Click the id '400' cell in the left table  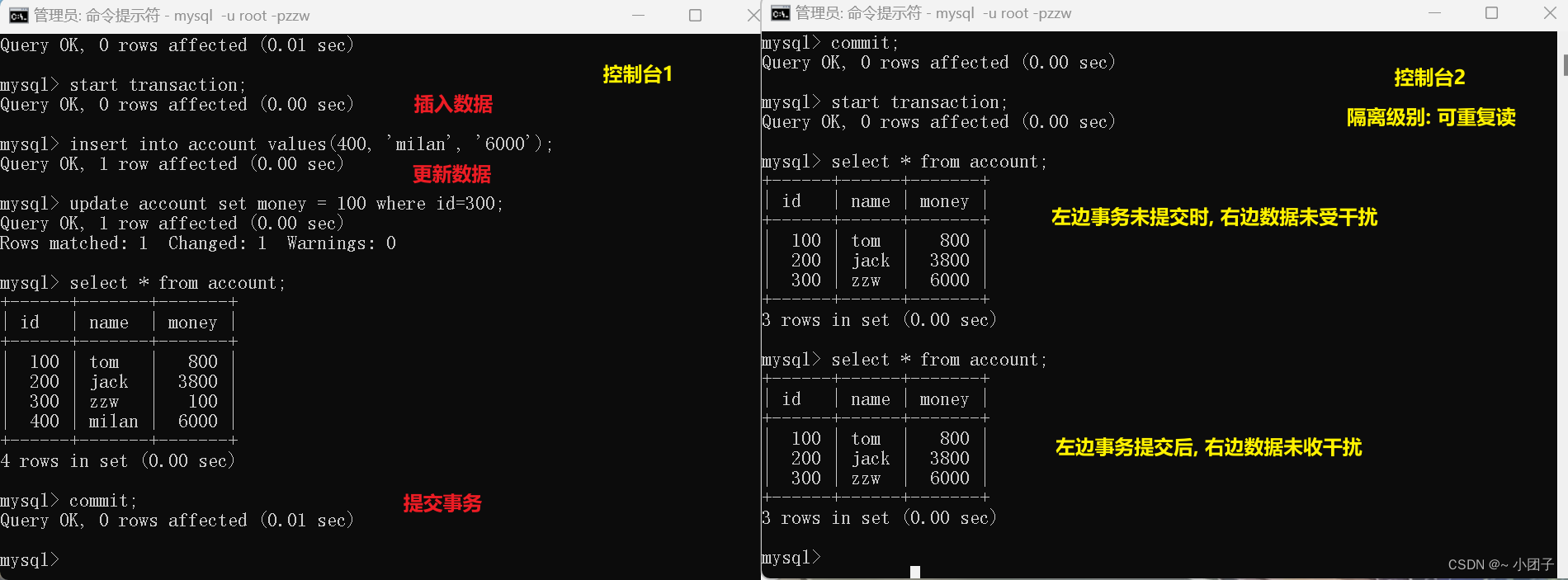point(45,422)
